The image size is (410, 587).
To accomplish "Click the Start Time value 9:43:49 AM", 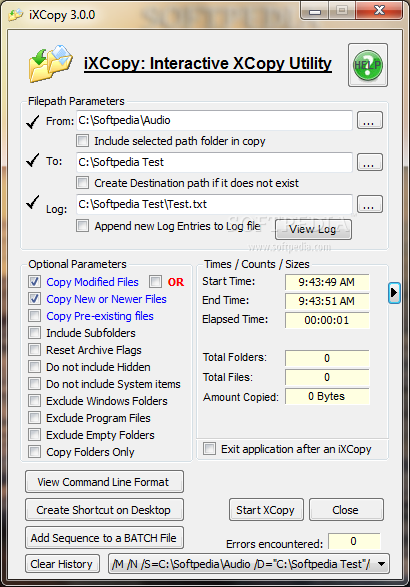I will point(327,282).
